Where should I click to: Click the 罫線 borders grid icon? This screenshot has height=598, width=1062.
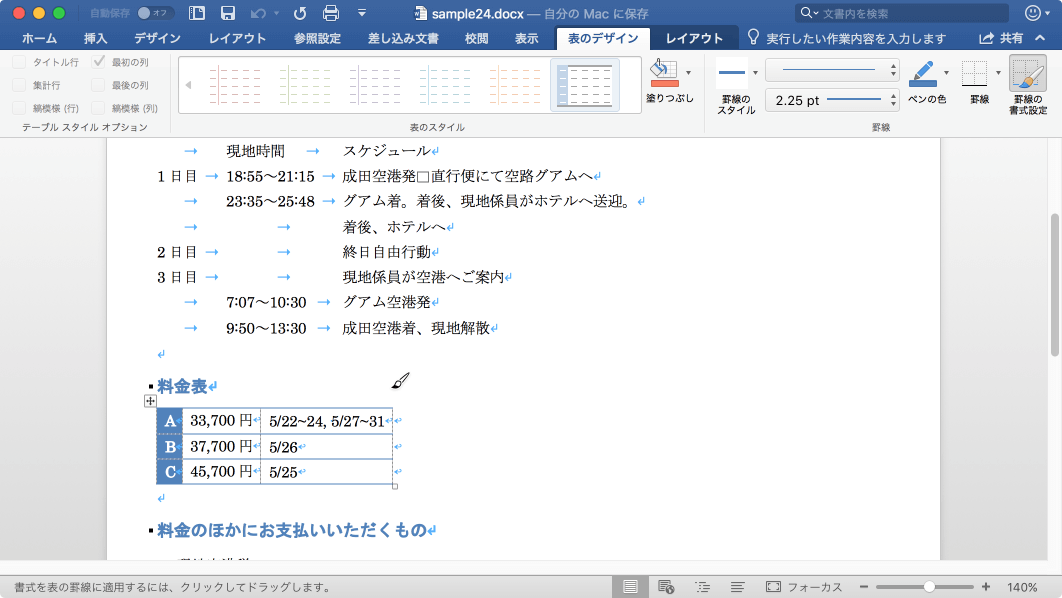(x=975, y=73)
